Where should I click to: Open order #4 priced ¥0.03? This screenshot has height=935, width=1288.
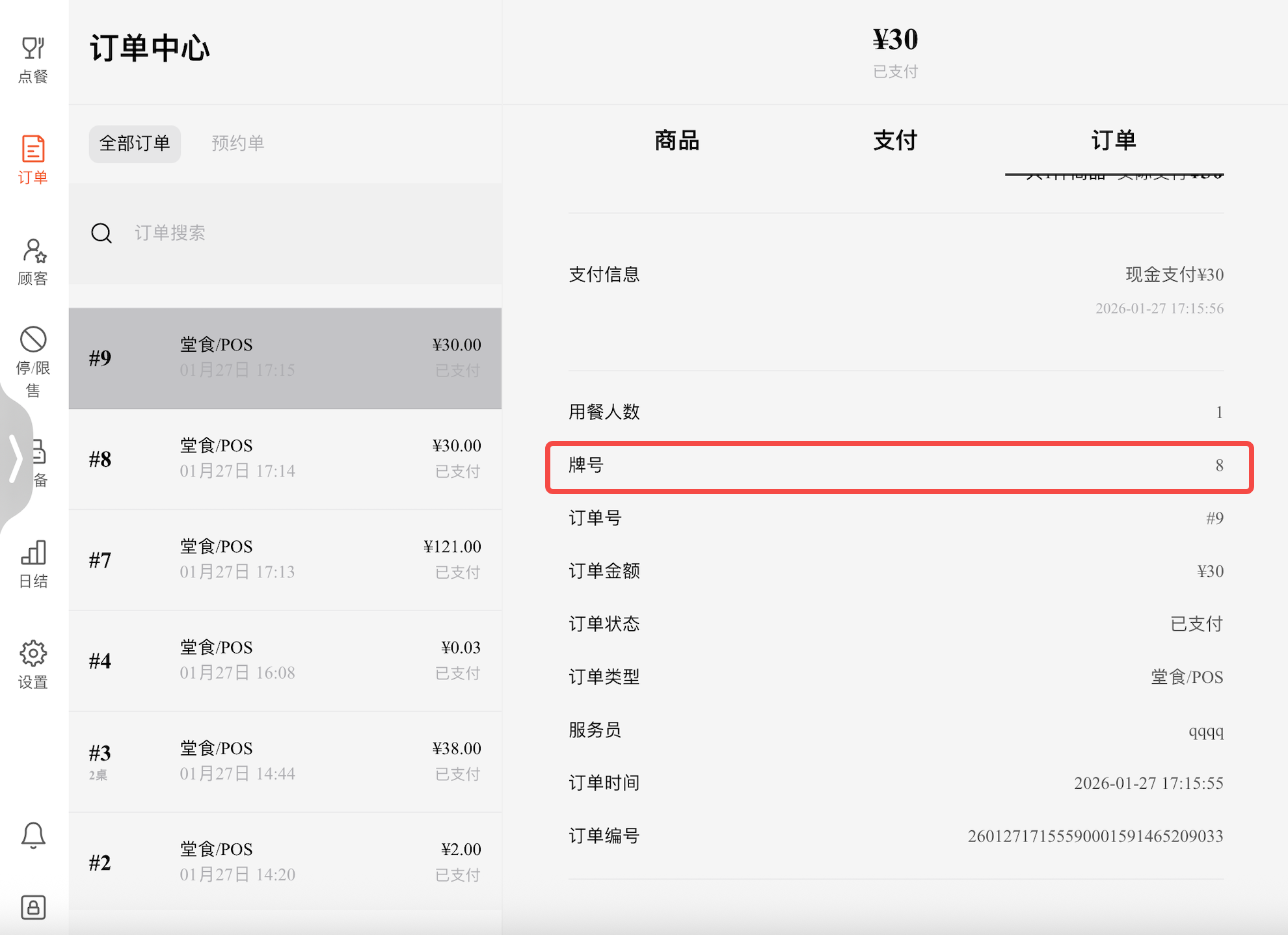point(285,660)
